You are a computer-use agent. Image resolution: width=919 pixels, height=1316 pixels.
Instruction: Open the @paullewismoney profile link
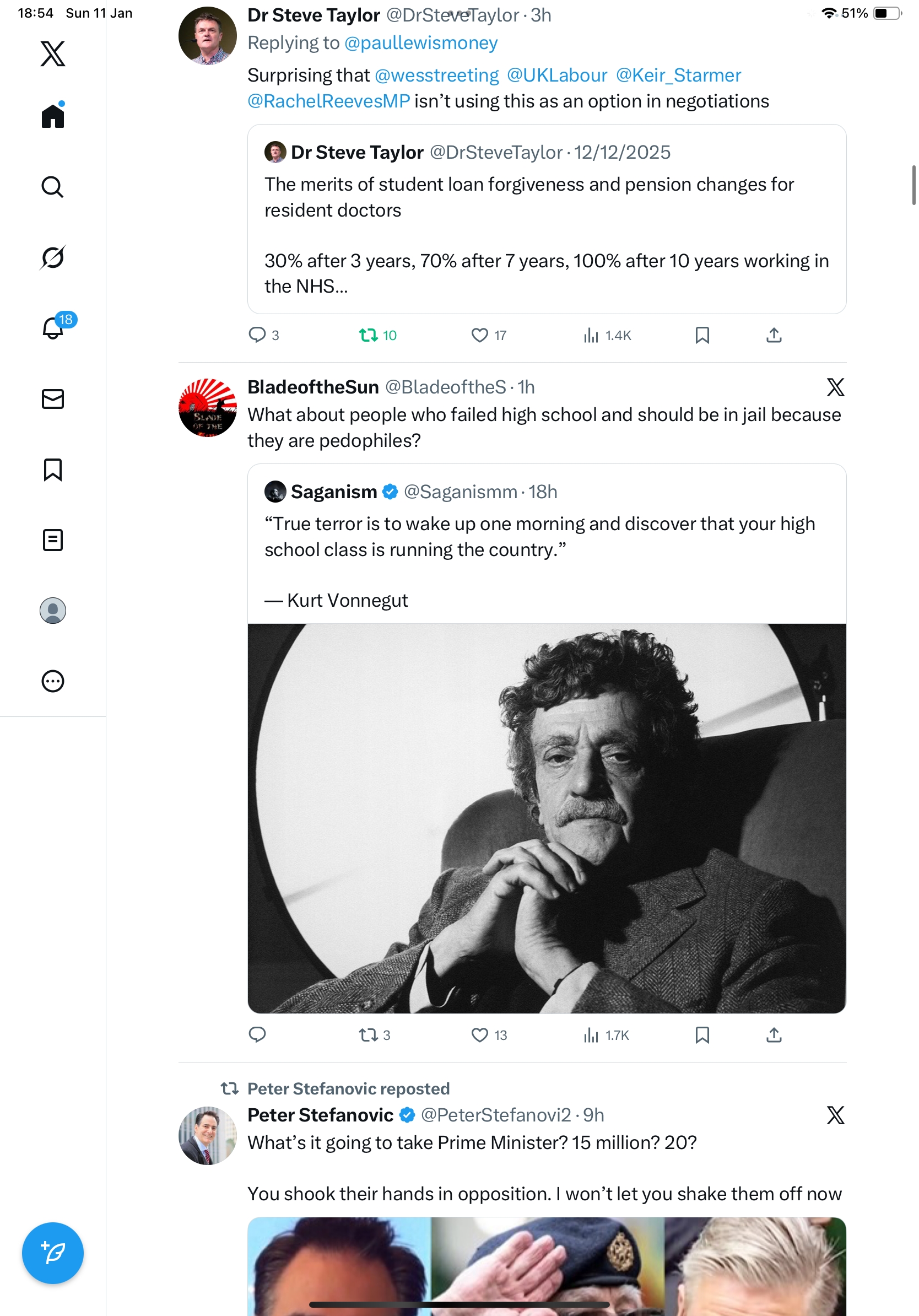tap(420, 43)
